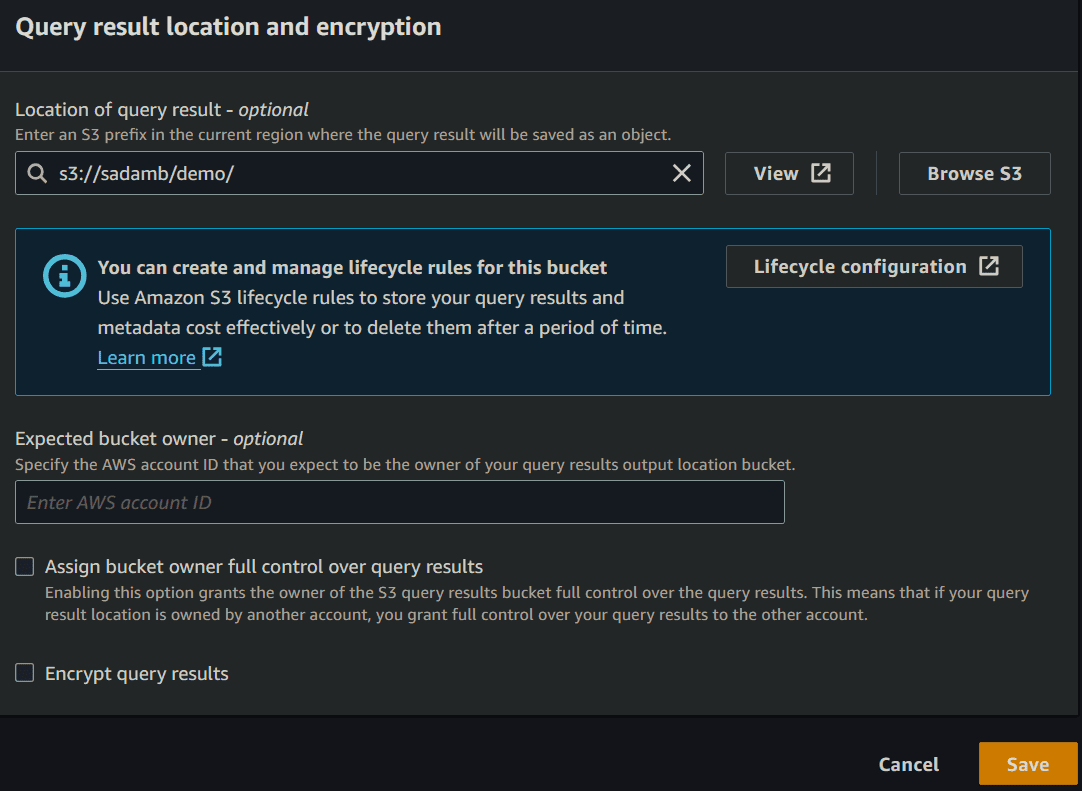This screenshot has height=791, width=1082.
Task: Click external link icon on Lifecycle configuration
Action: click(x=989, y=266)
